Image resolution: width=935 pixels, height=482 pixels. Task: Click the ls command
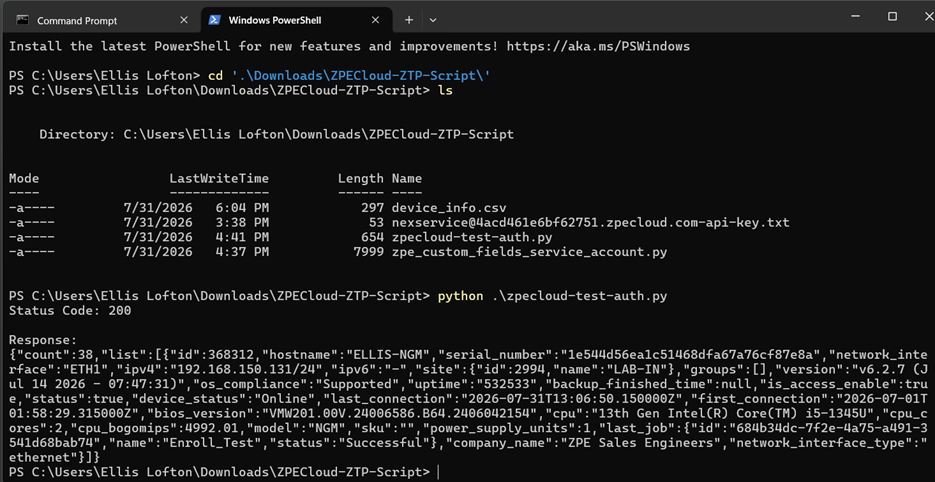pos(445,91)
